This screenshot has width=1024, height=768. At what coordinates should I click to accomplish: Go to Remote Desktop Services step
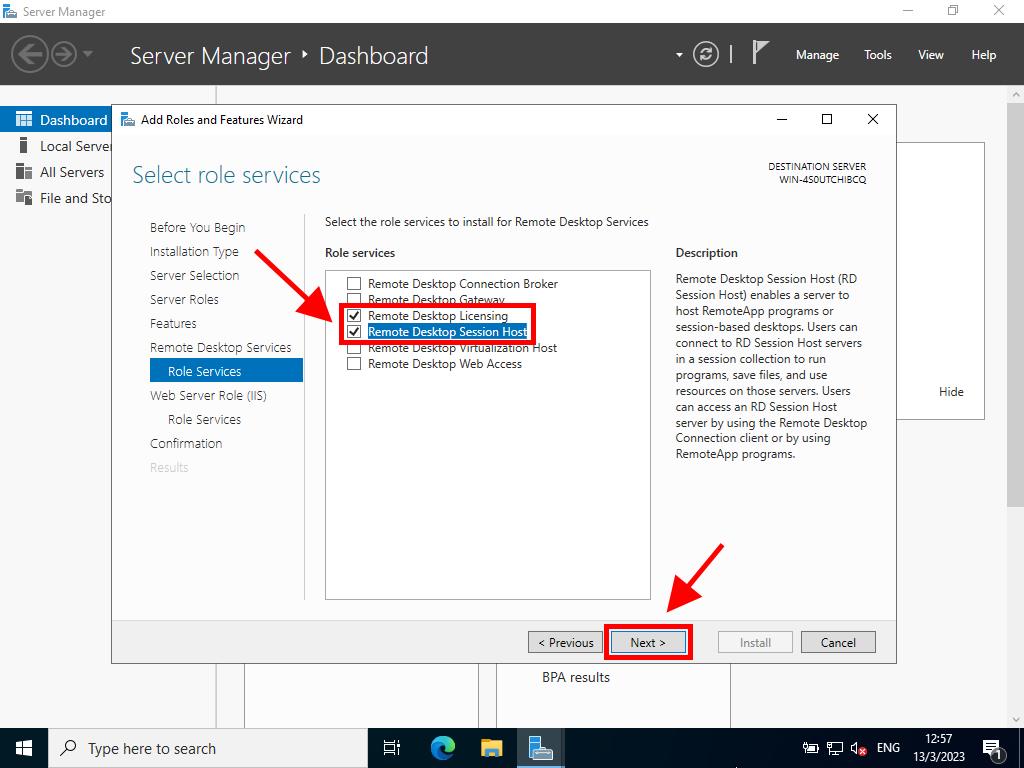(x=221, y=347)
